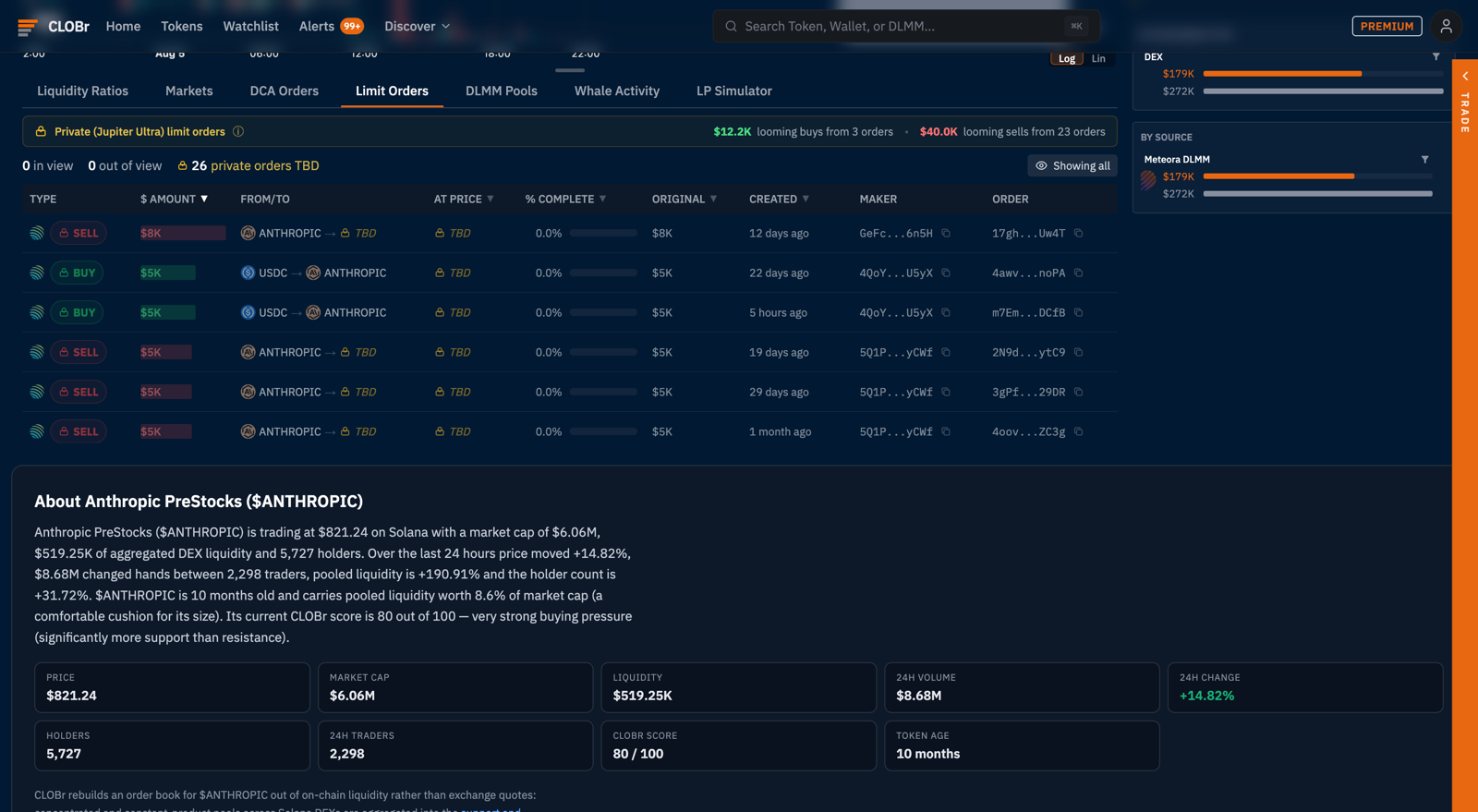Click the TYPE column header

(43, 199)
